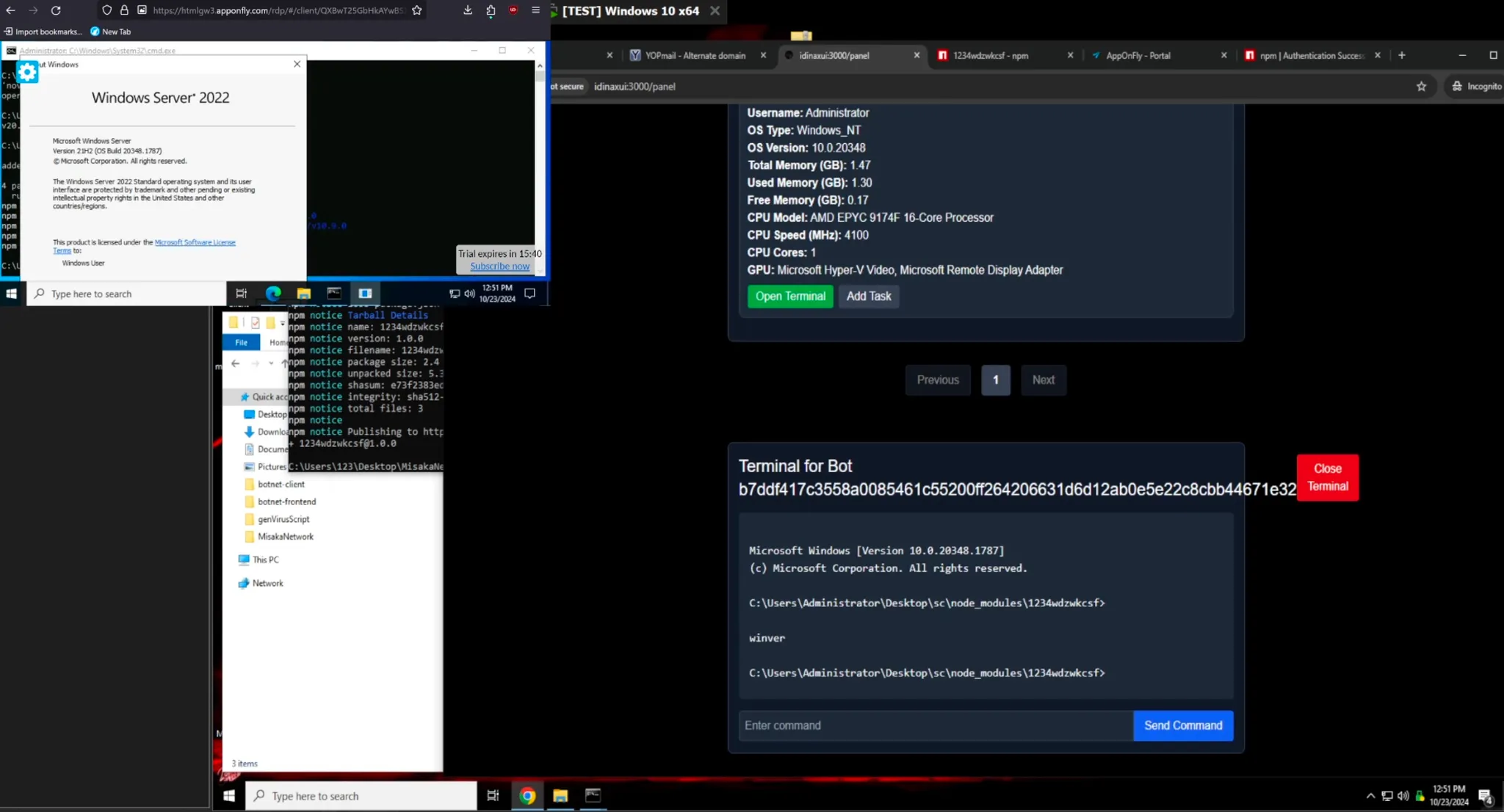Screen dimensions: 1504x812
Task: Go to the Next page of results
Action: click(1043, 380)
